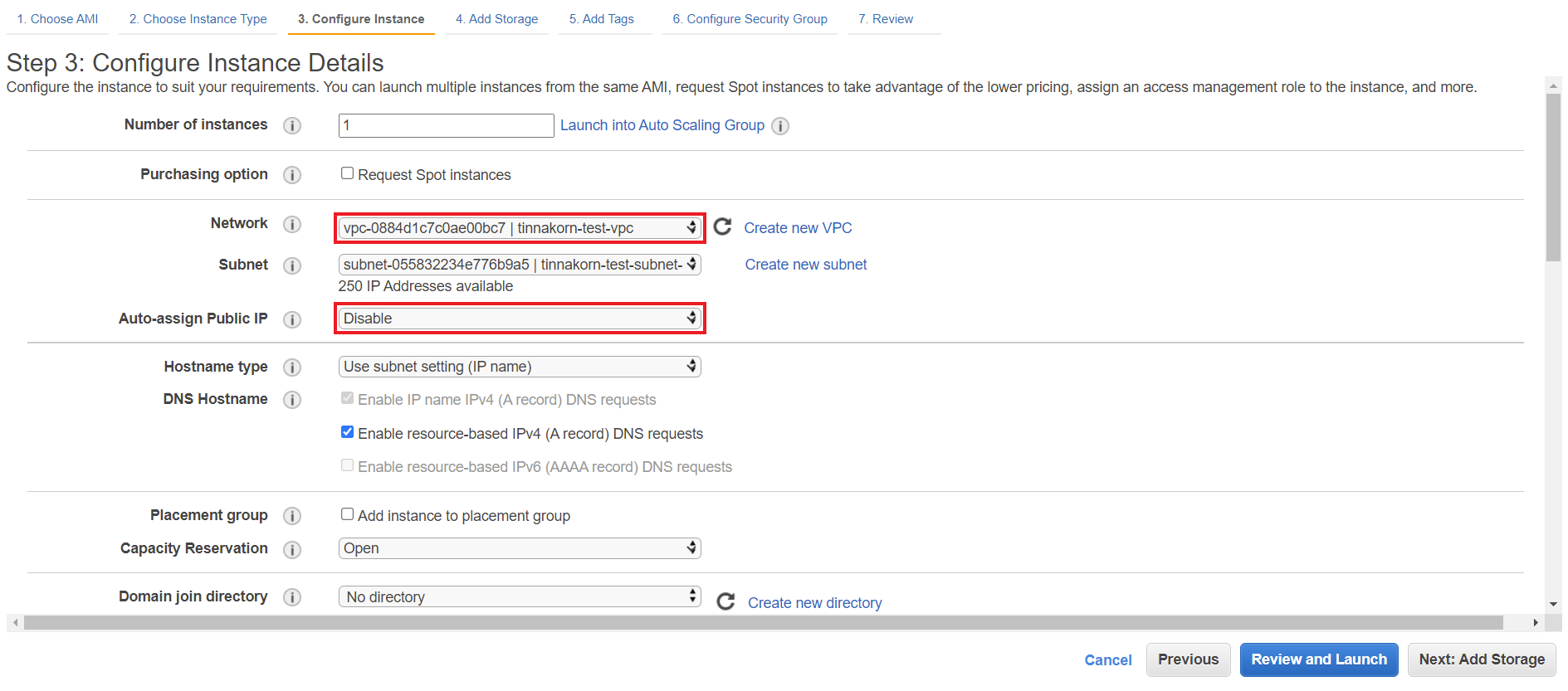Click the vertical scrollbar thumb
This screenshot has height=691, width=1568.
pos(1553,178)
